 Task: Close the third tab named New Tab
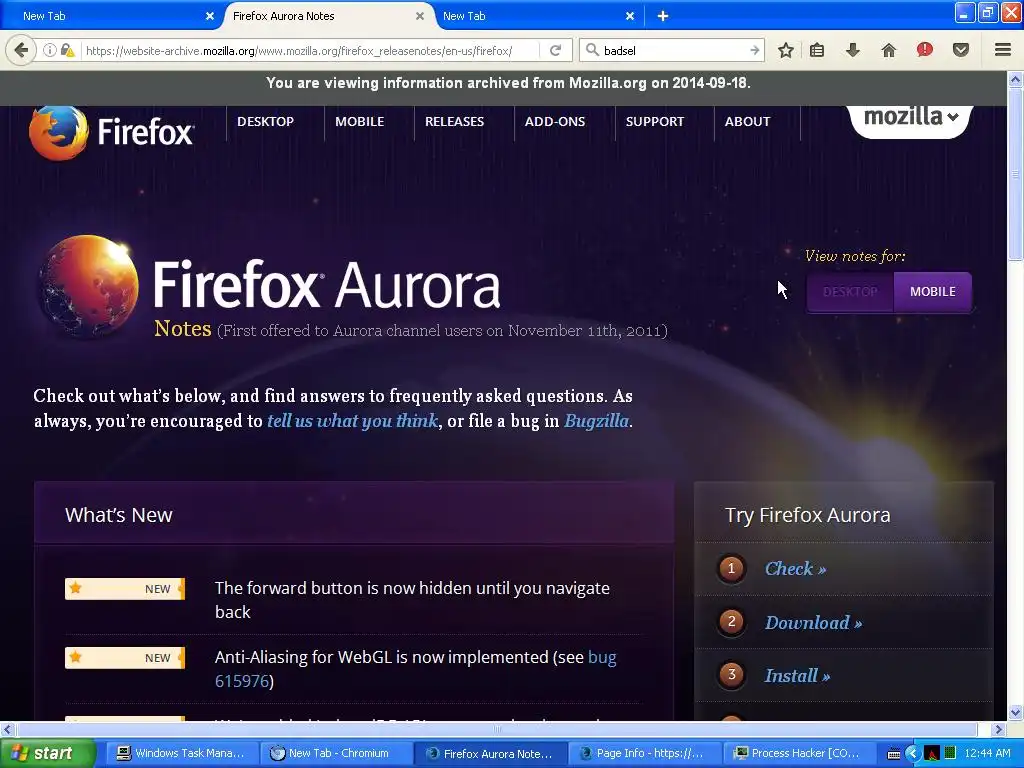pos(630,16)
